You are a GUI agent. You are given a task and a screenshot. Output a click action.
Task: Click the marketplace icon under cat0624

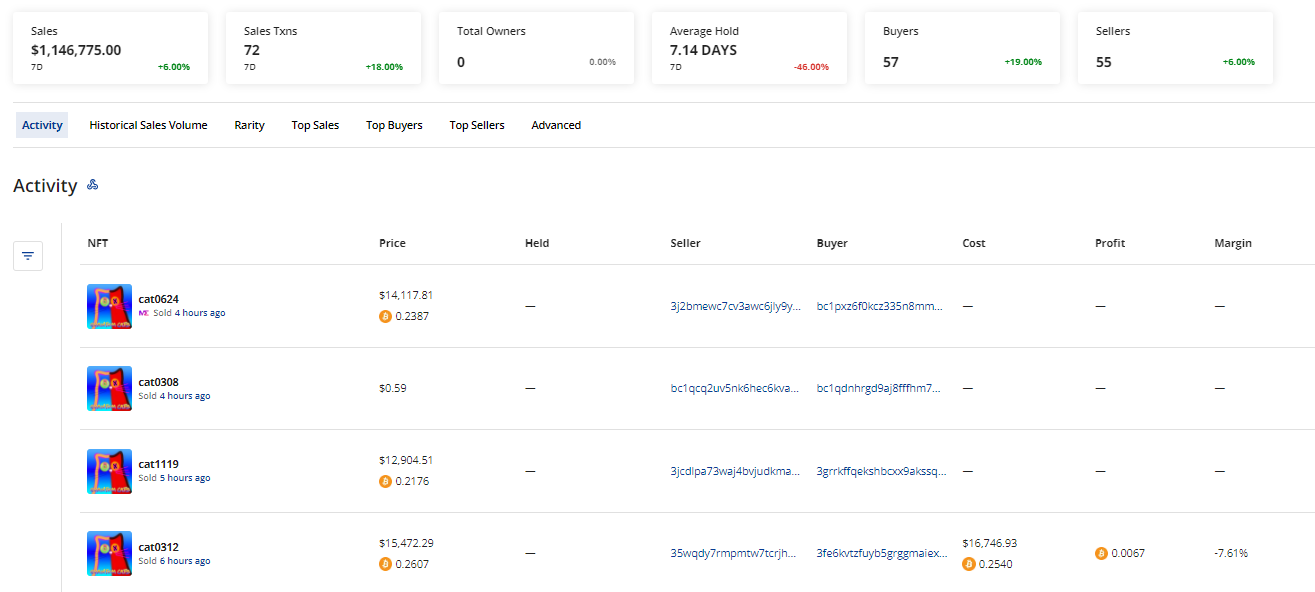click(x=144, y=313)
